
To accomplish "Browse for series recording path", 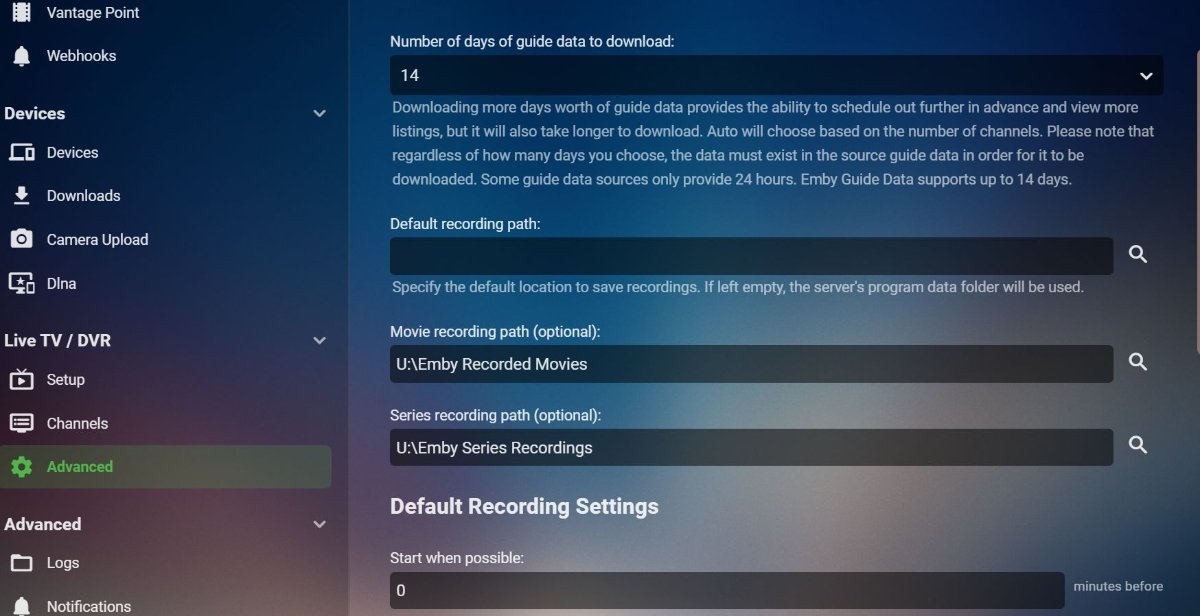I will 1137,445.
